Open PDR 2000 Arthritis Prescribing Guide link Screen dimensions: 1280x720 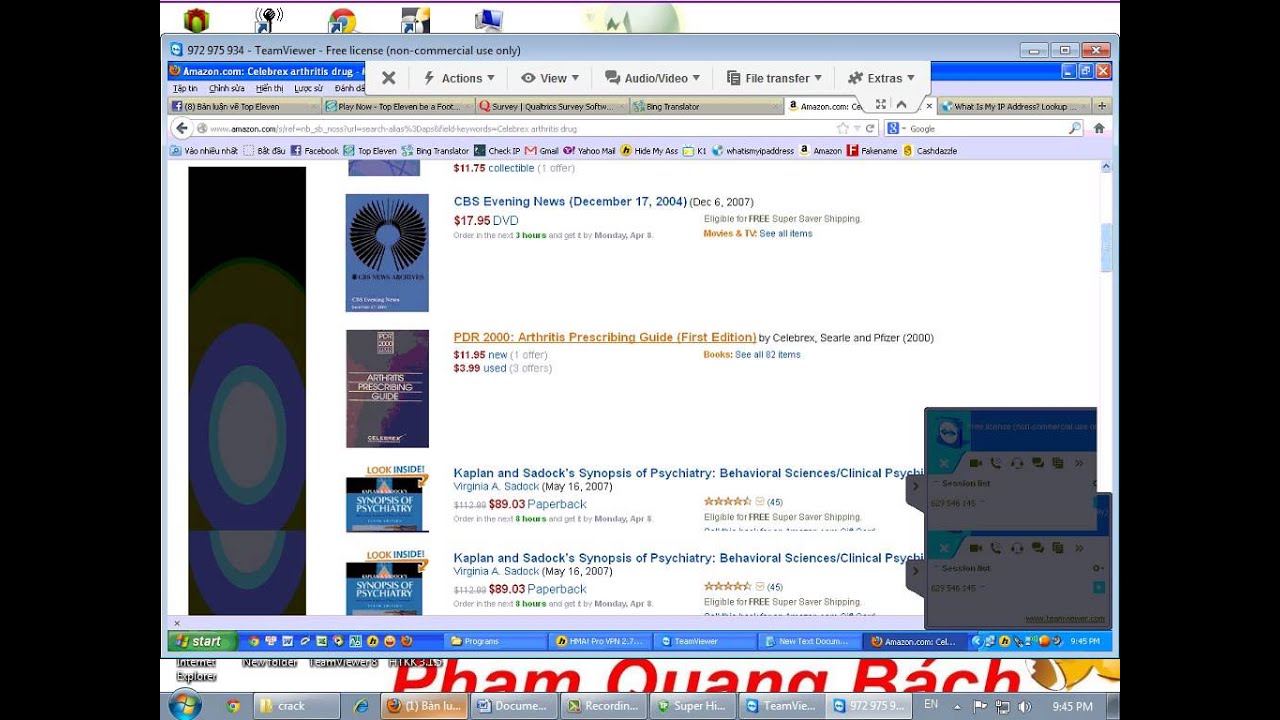pyautogui.click(x=604, y=338)
